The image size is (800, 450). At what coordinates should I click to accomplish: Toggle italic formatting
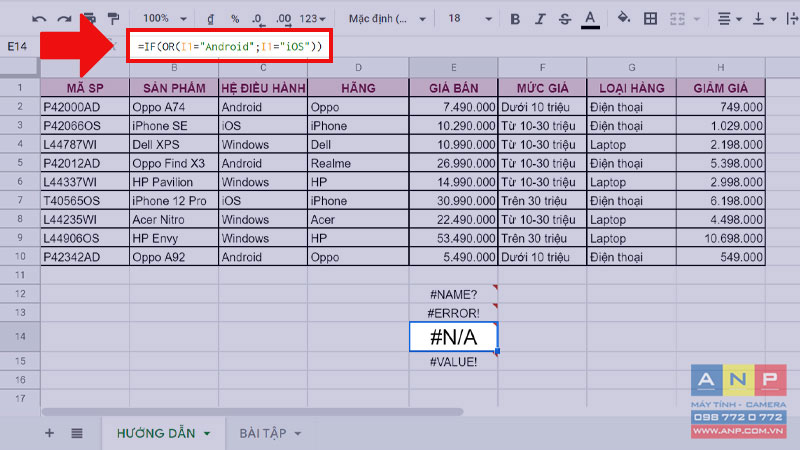click(x=540, y=19)
